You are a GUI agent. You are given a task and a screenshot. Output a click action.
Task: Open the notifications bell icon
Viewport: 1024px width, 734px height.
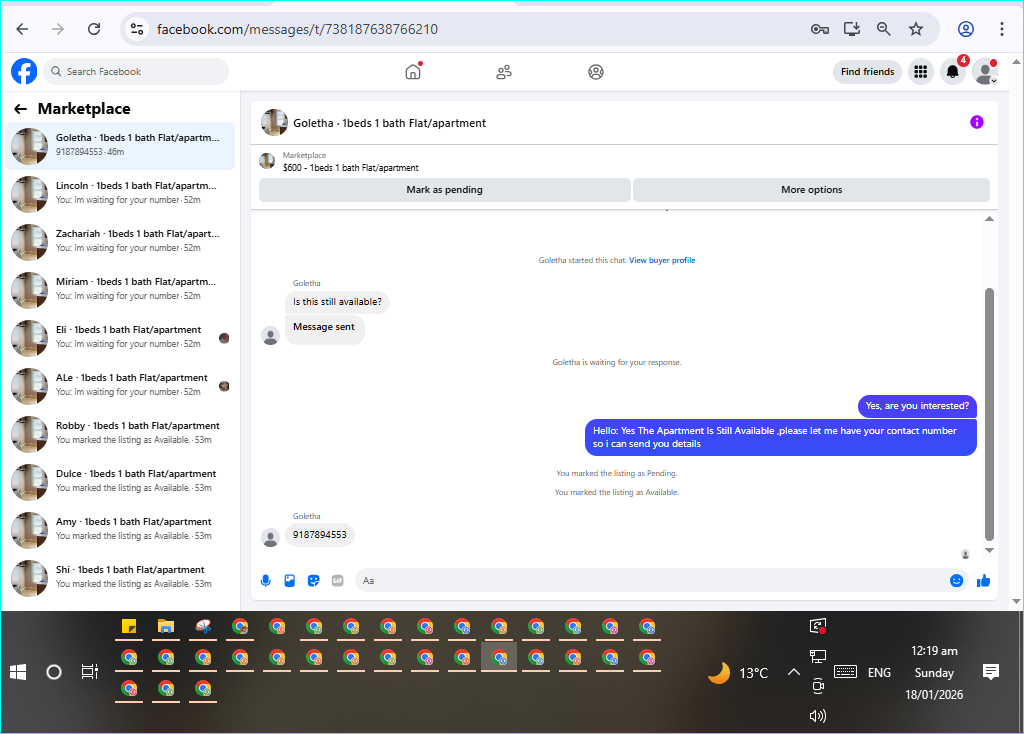click(953, 72)
